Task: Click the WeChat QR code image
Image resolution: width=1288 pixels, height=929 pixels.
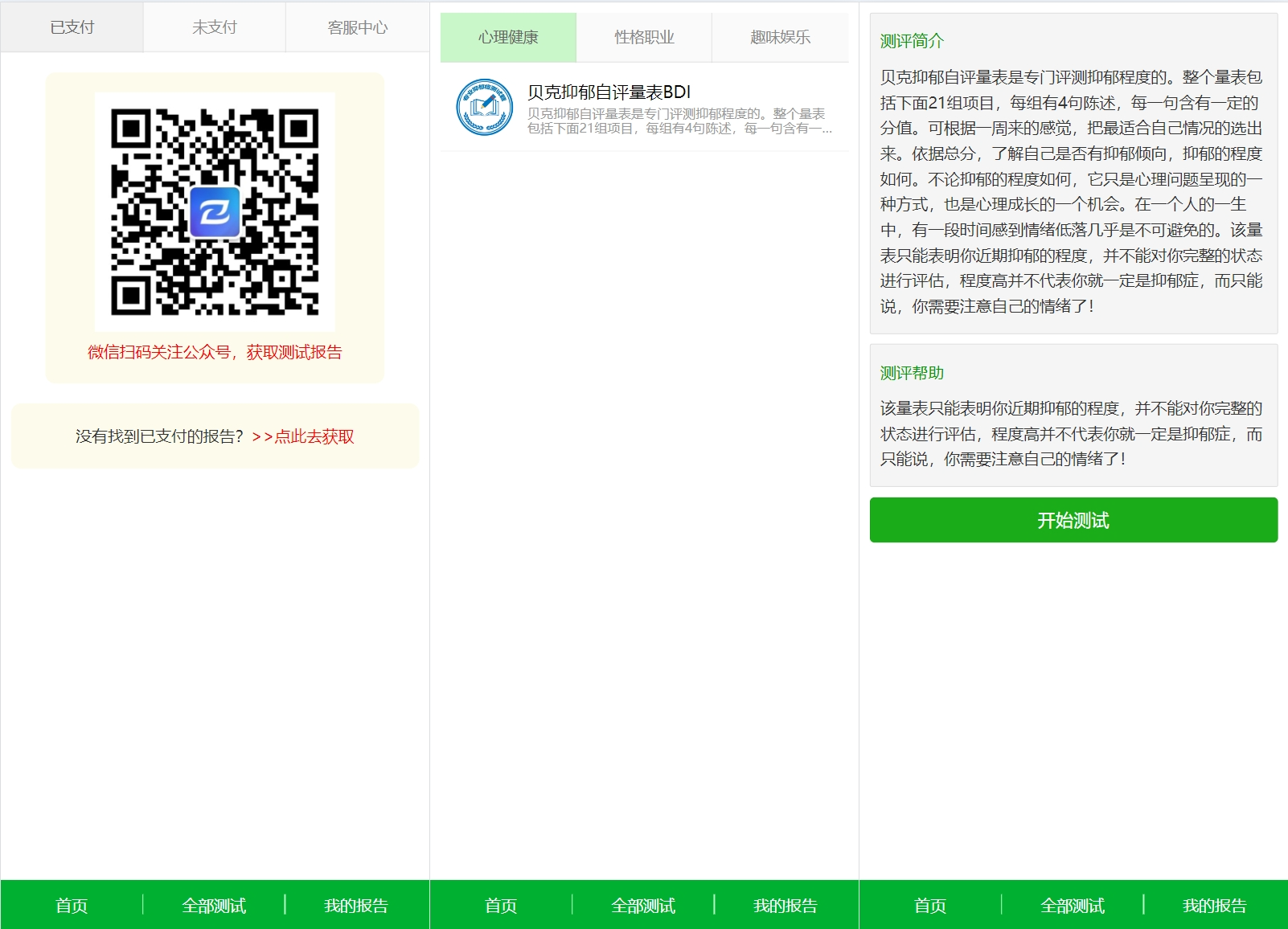Action: click(215, 212)
